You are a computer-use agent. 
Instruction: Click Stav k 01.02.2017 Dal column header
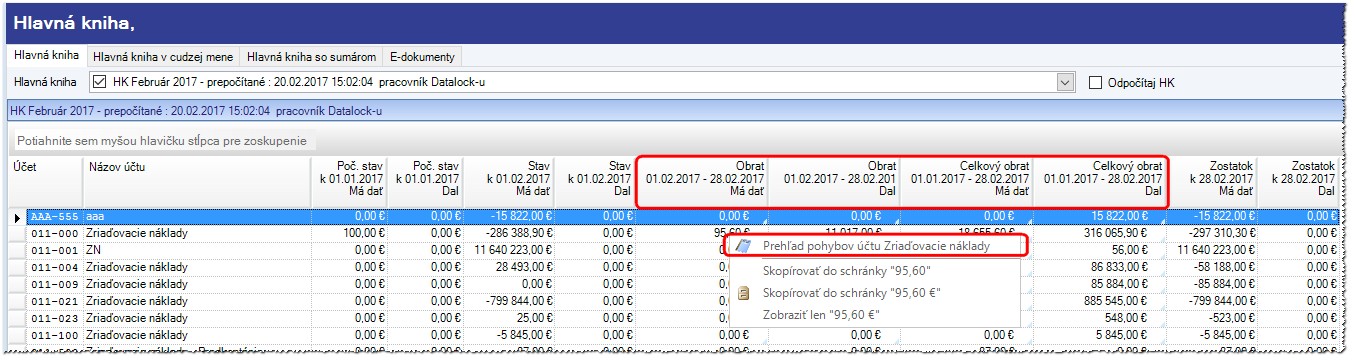click(595, 182)
